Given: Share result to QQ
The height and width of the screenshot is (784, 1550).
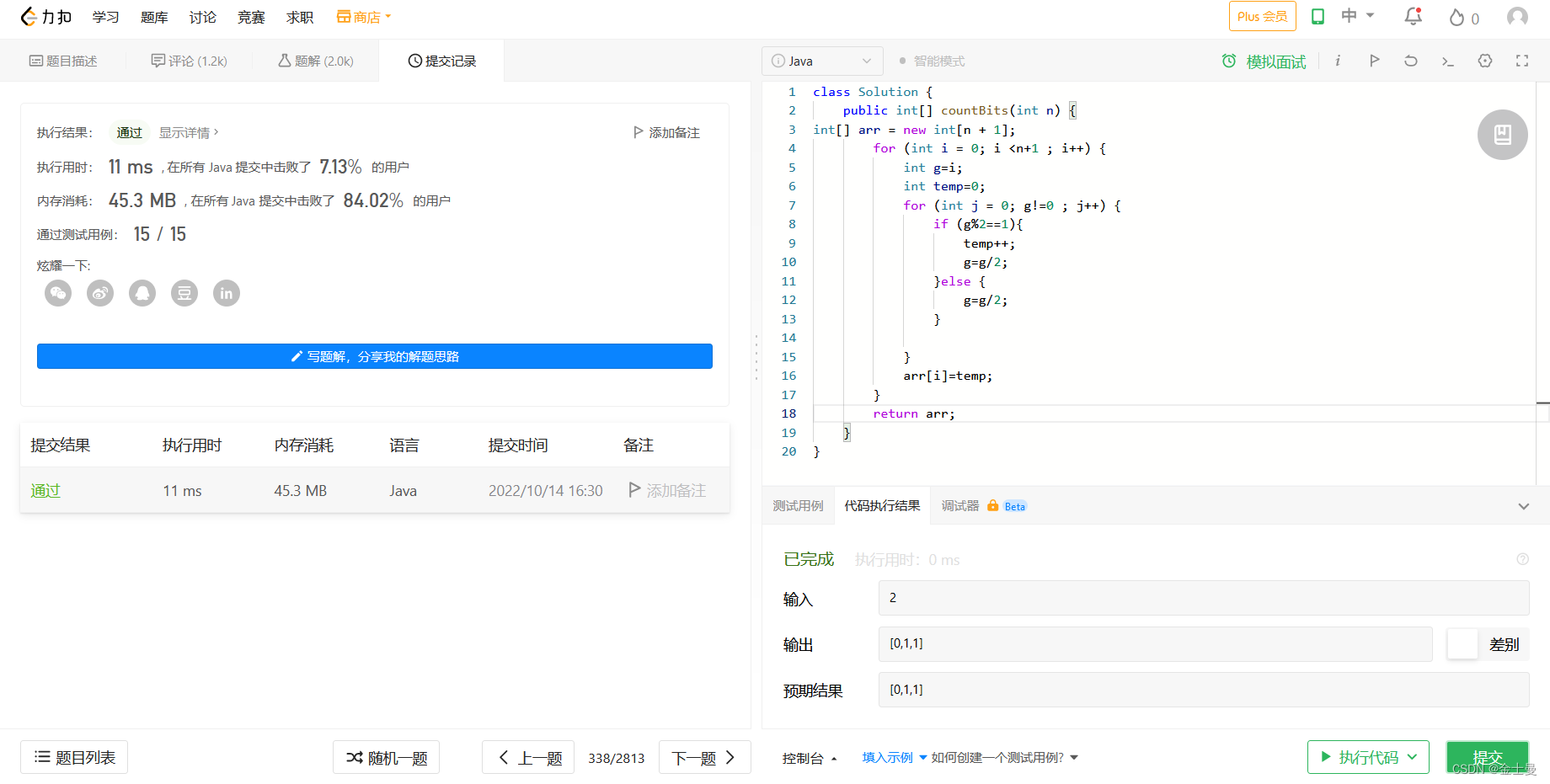Looking at the screenshot, I should tap(142, 293).
